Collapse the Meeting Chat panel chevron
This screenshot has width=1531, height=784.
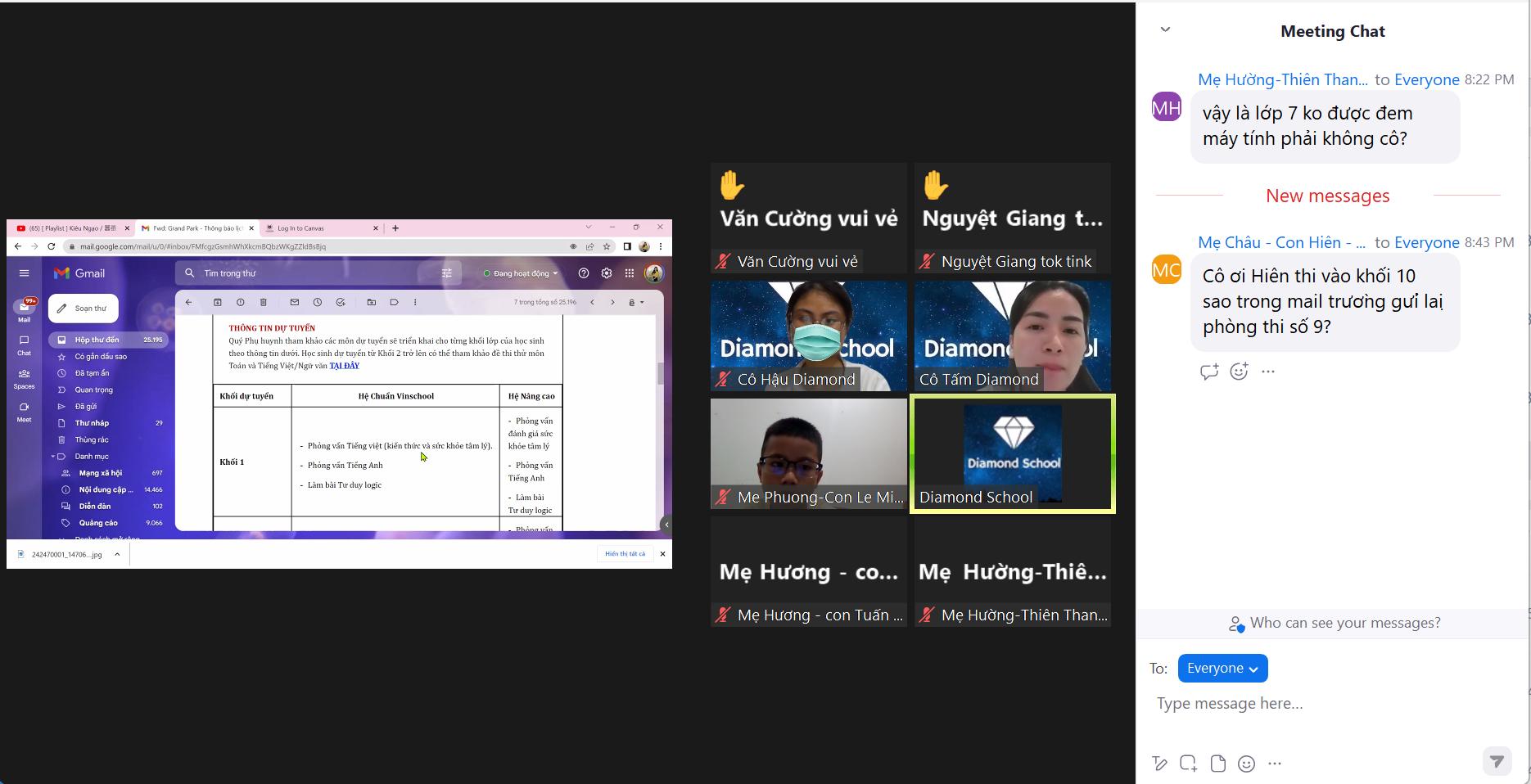[x=1165, y=30]
